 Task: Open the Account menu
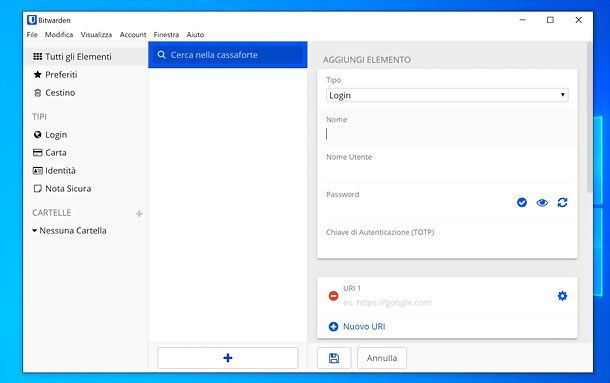(x=133, y=35)
